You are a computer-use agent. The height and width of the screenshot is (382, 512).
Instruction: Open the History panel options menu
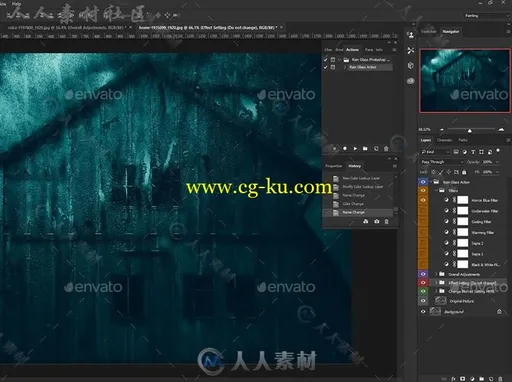394,166
